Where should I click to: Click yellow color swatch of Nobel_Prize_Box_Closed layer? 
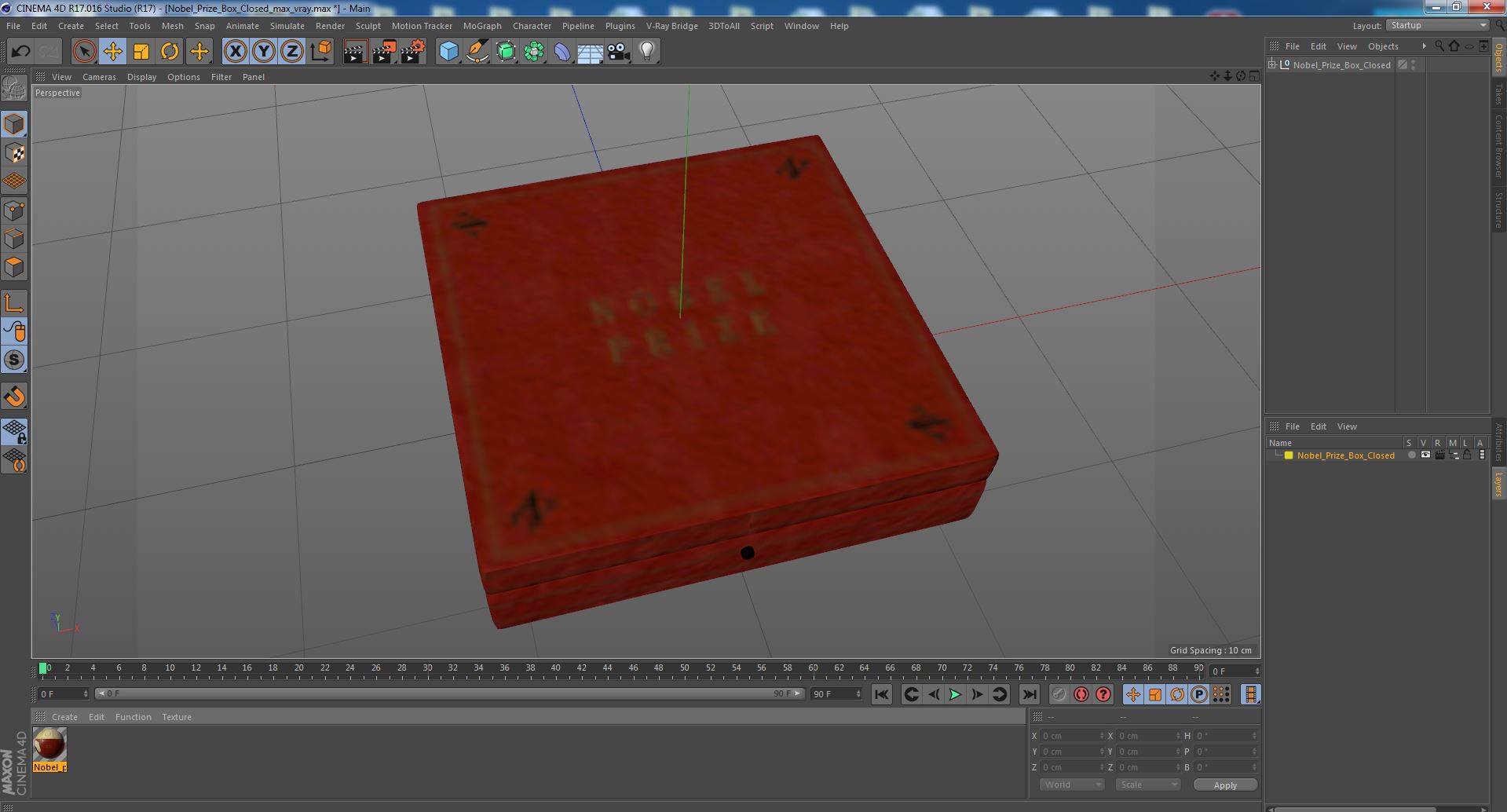pos(1289,455)
